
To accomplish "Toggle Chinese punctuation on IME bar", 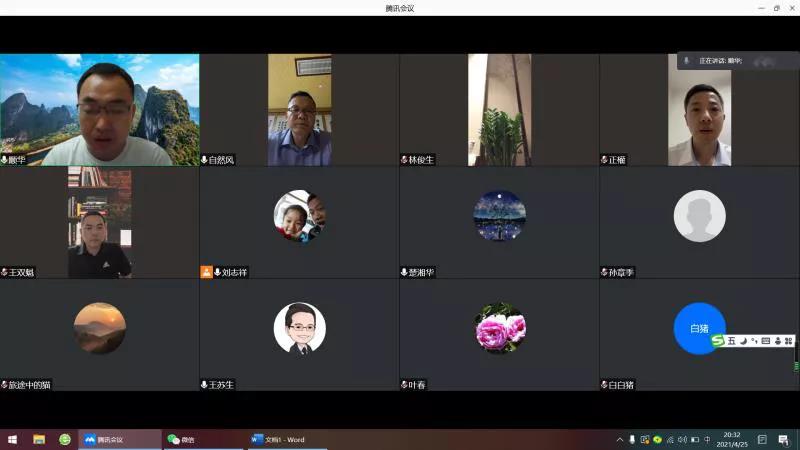I will [754, 341].
